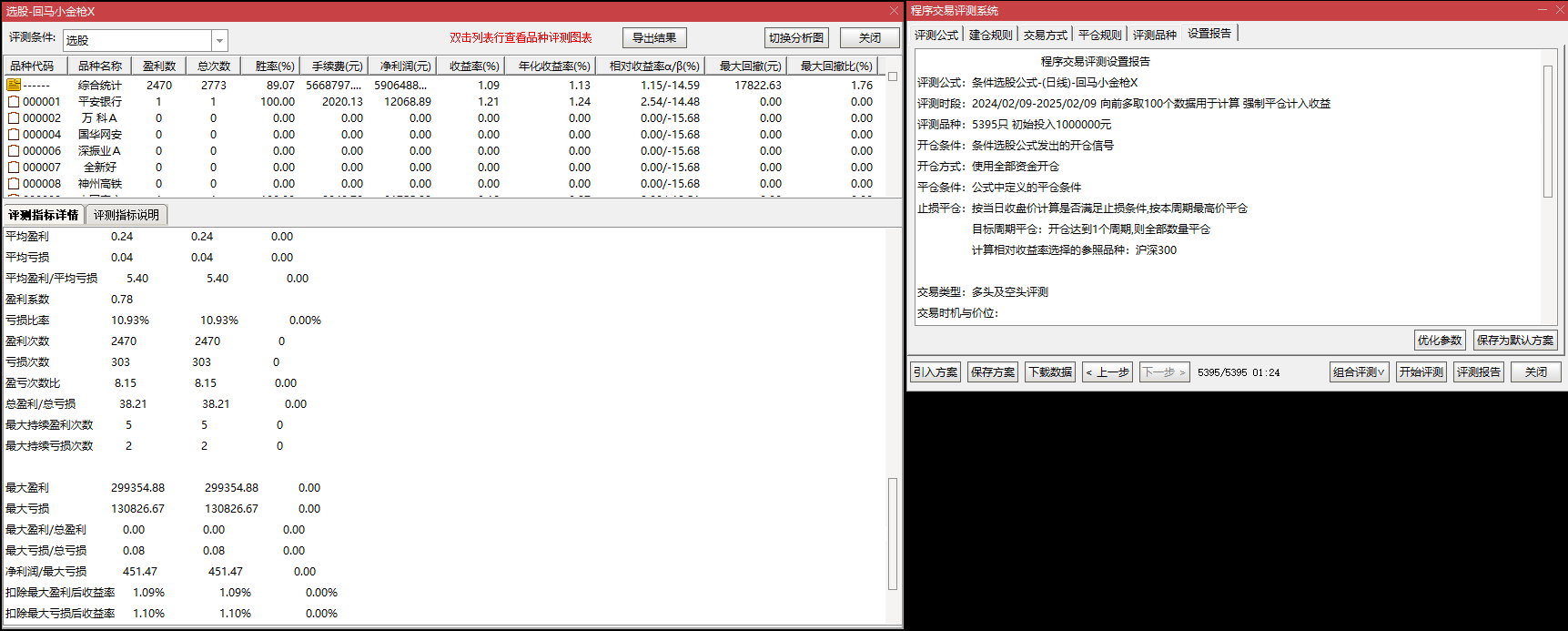This screenshot has height=631, width=1568.
Task: Click the document icon beside 000004
Action: (14, 134)
